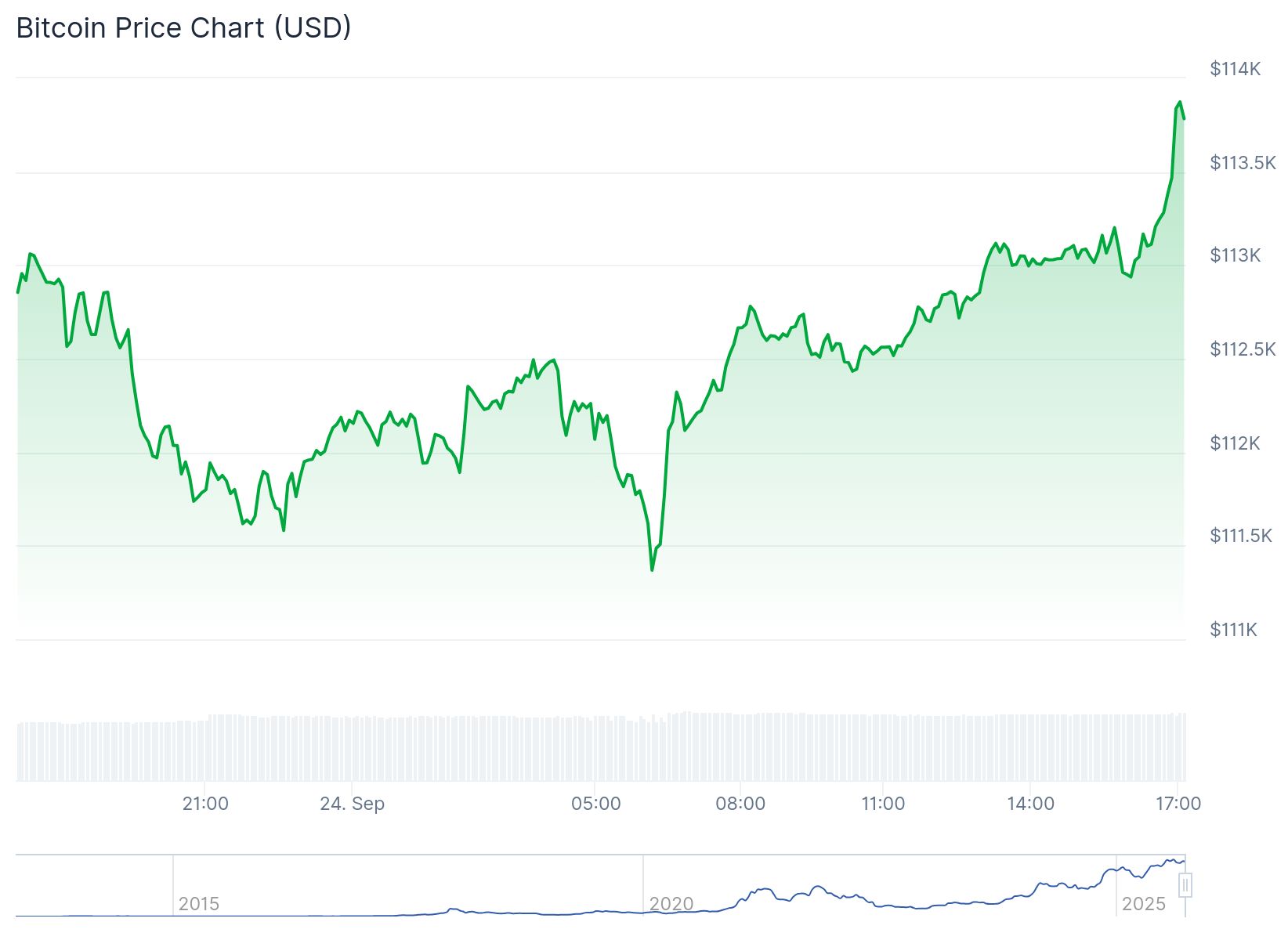Click the $112K price axis label
Screen dimensions: 1288x940
pos(1235,443)
